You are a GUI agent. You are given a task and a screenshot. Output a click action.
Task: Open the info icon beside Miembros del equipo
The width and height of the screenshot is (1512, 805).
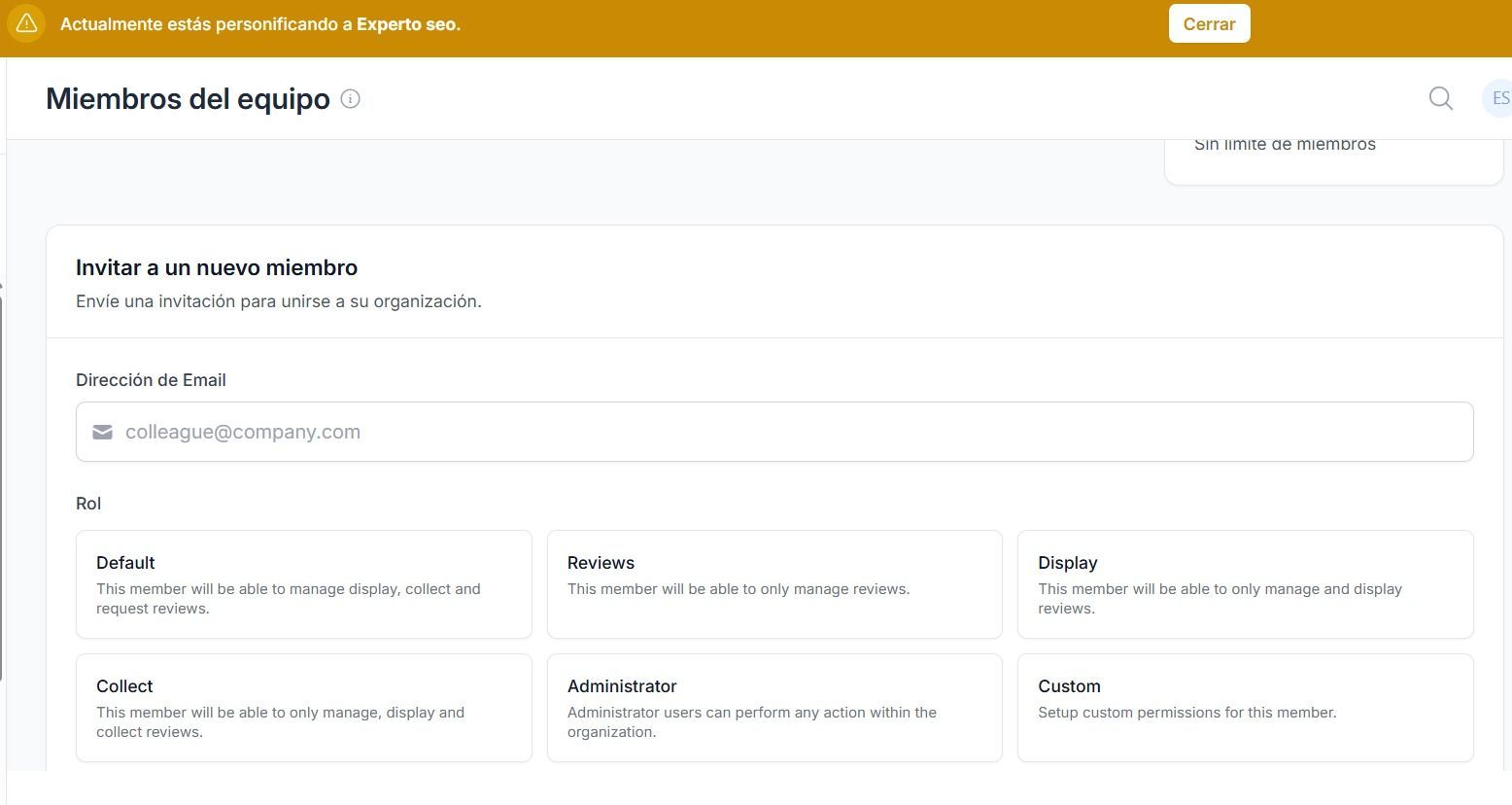tap(351, 98)
